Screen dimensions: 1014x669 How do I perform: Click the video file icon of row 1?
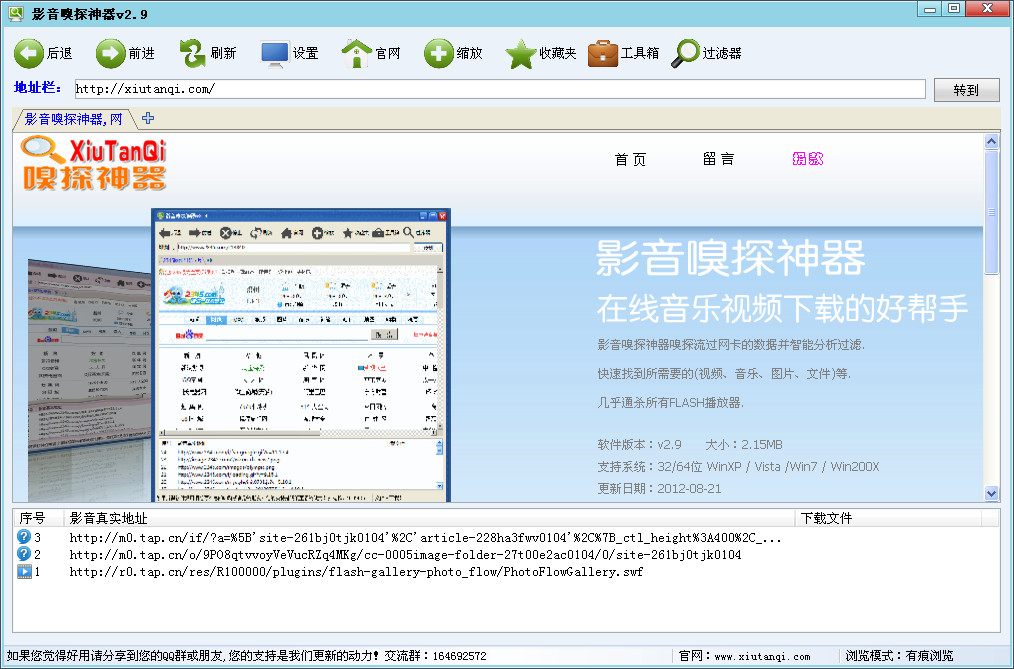pyautogui.click(x=24, y=571)
